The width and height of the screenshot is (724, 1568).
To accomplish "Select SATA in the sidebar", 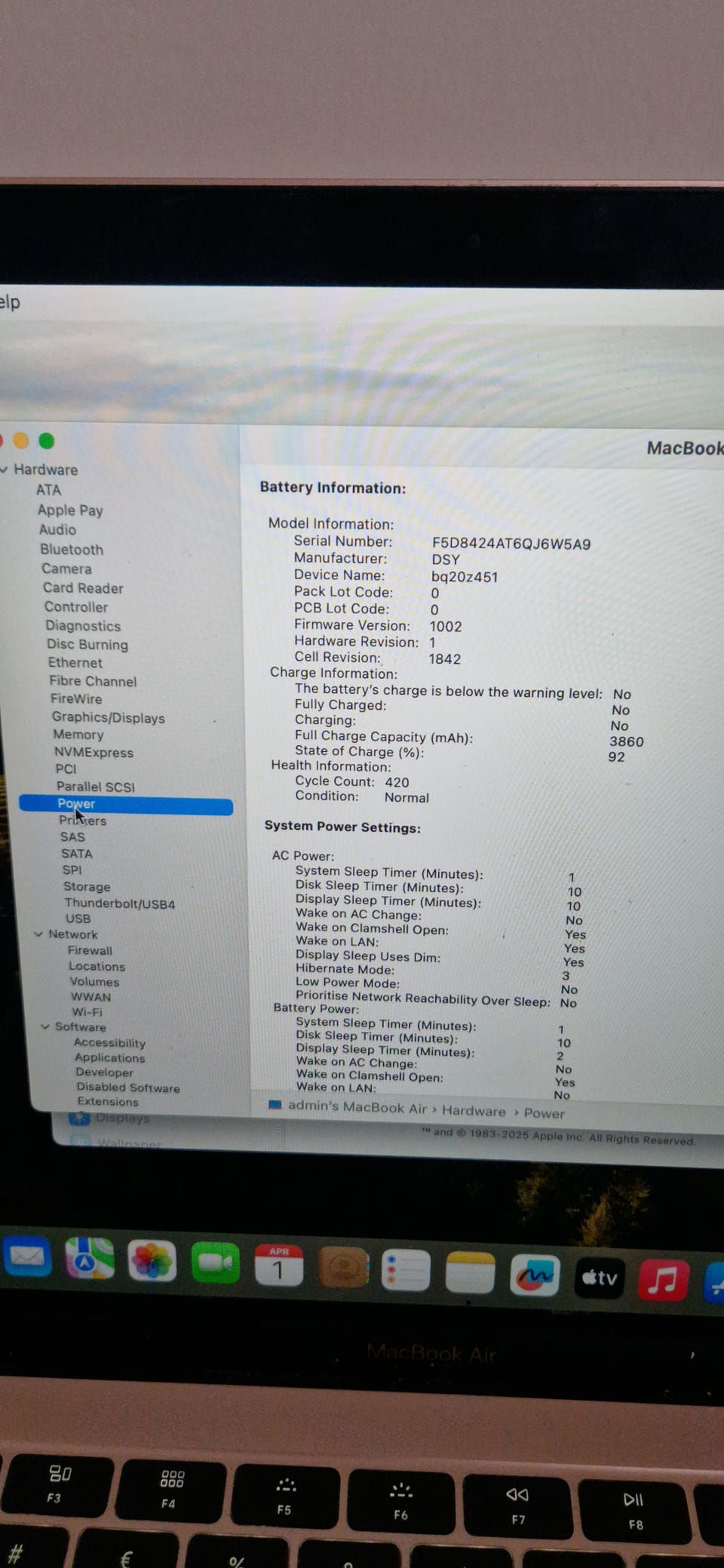I will [x=77, y=853].
